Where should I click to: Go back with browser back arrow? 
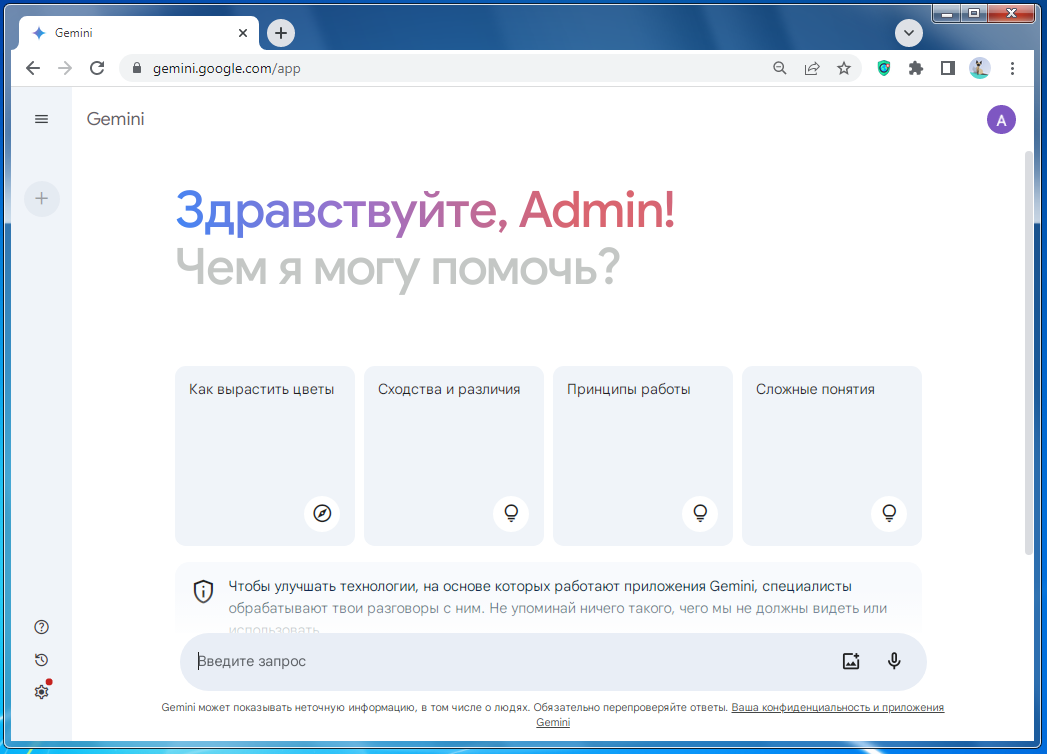pos(33,68)
